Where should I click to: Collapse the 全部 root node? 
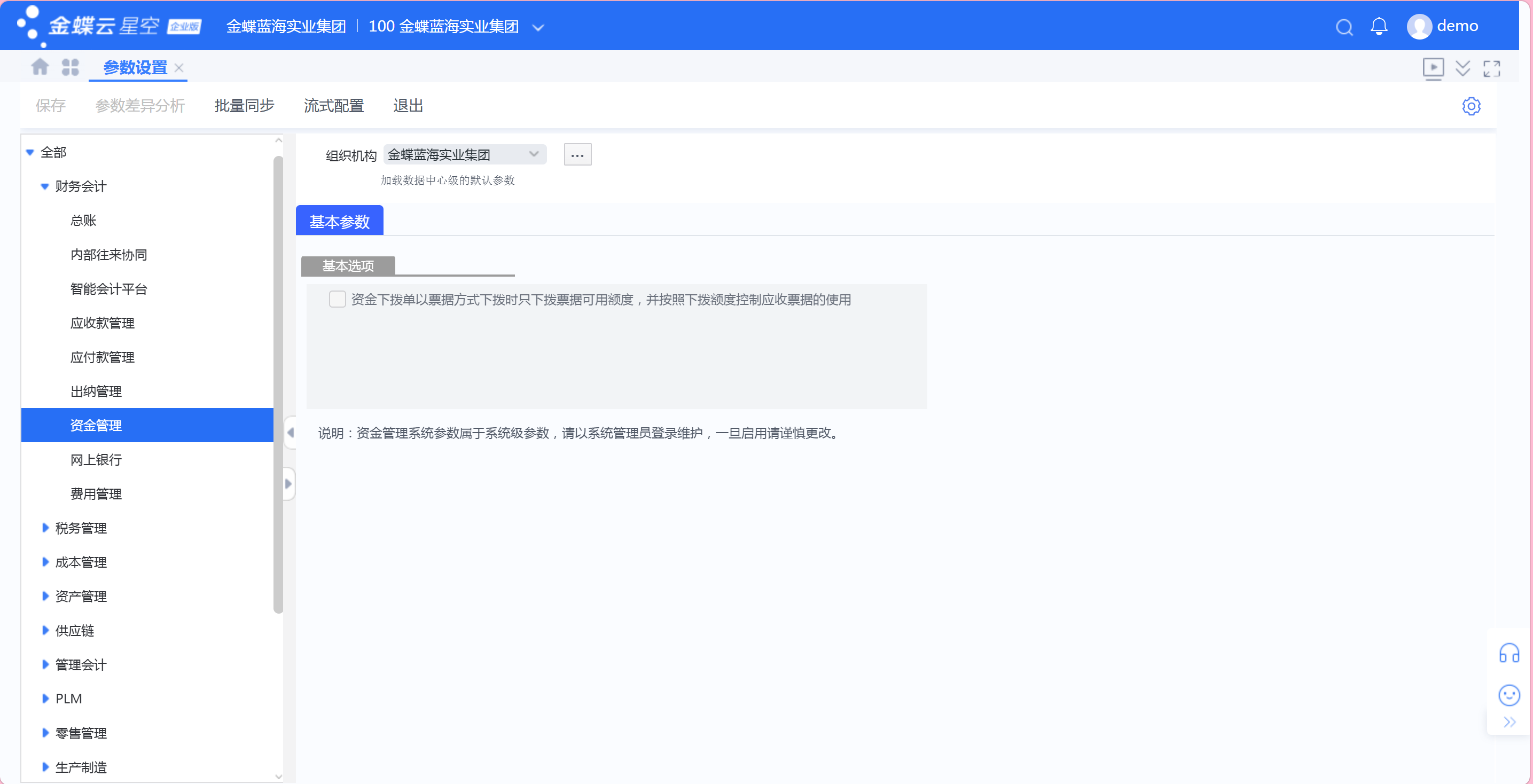coord(30,152)
